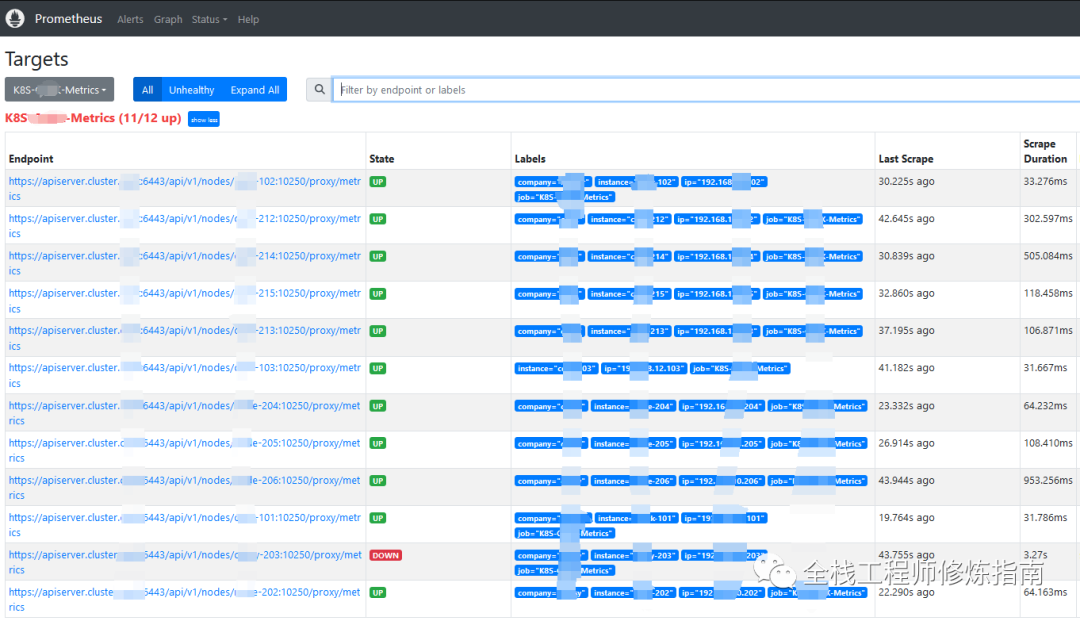
Task: Open the endpoint link for node 202
Action: (x=185, y=599)
